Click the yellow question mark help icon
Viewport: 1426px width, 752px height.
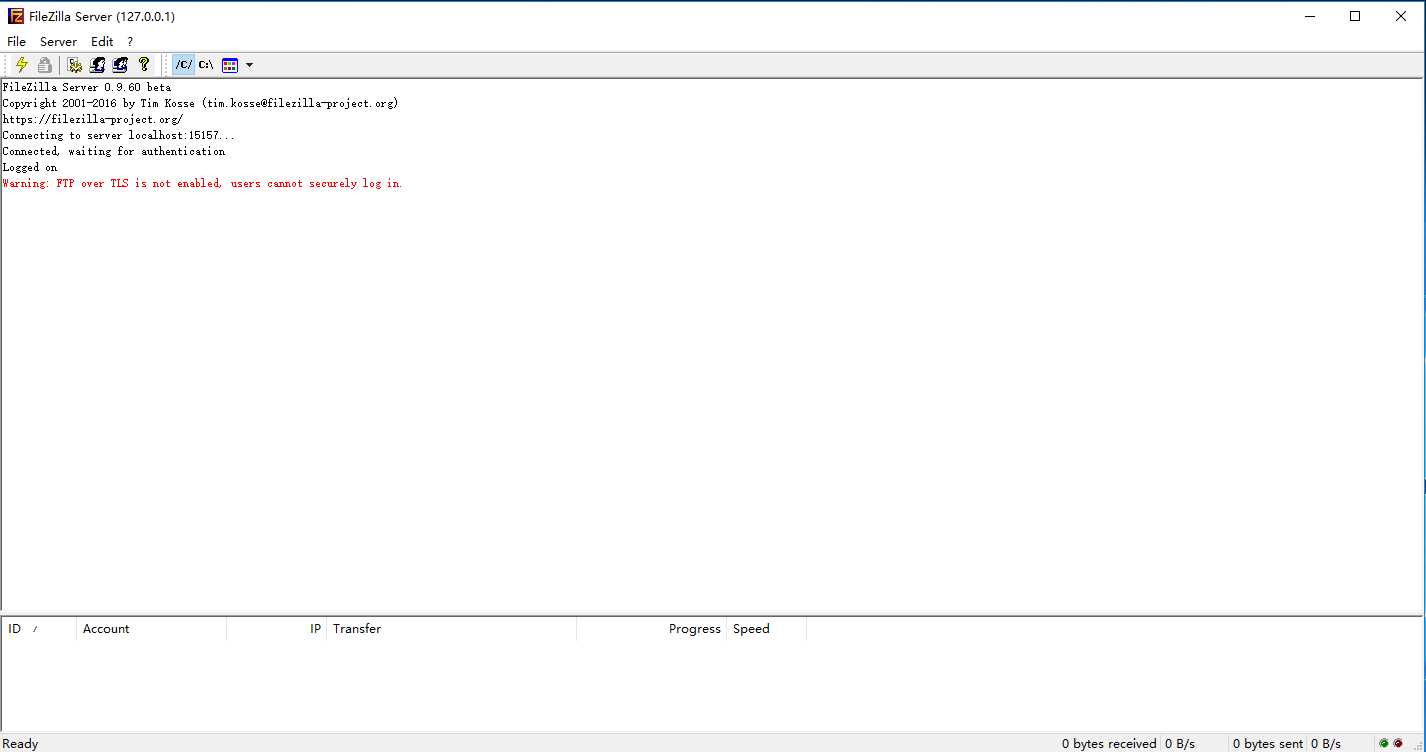[144, 65]
